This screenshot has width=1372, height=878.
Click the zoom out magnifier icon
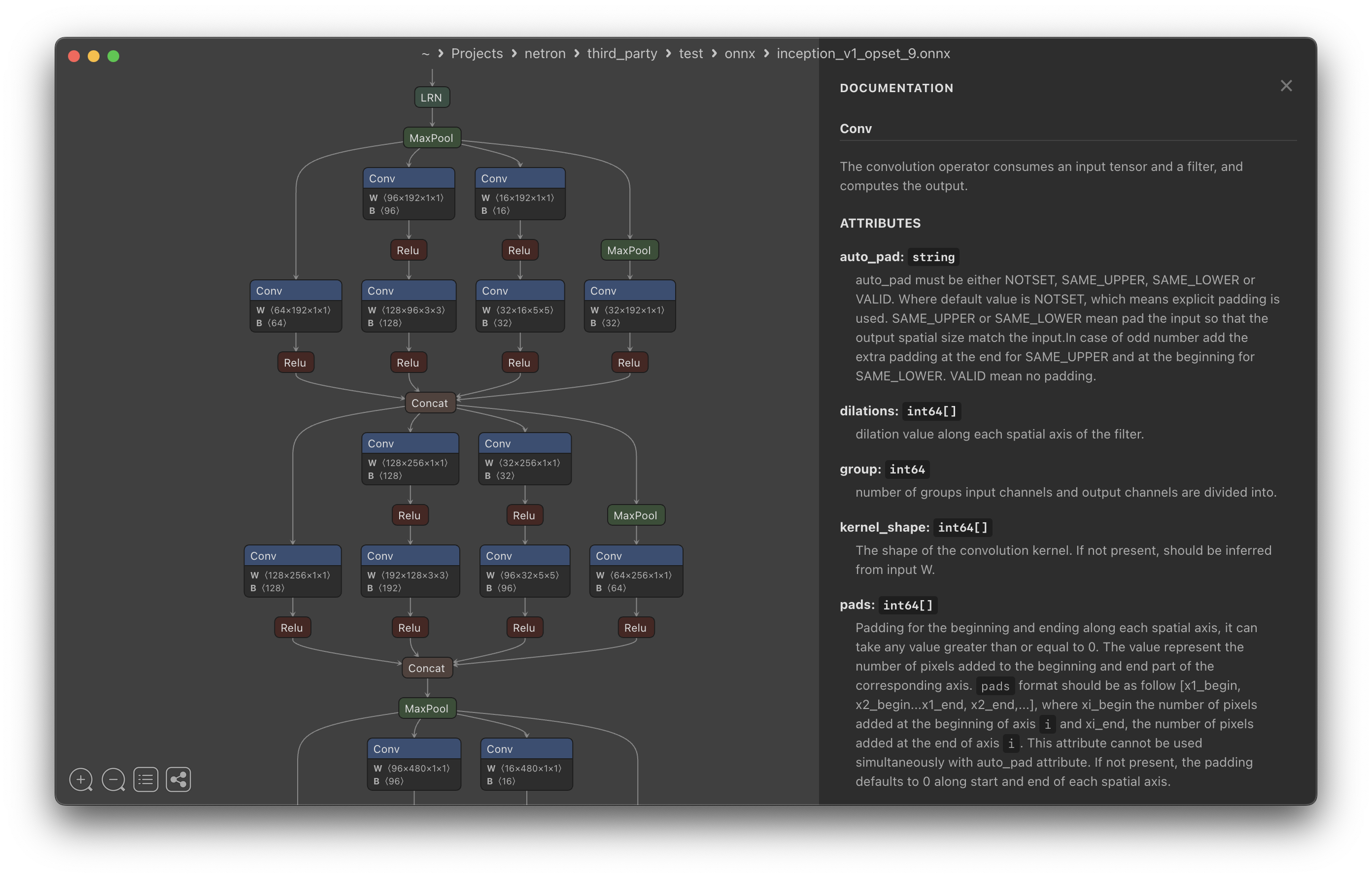pyautogui.click(x=113, y=779)
